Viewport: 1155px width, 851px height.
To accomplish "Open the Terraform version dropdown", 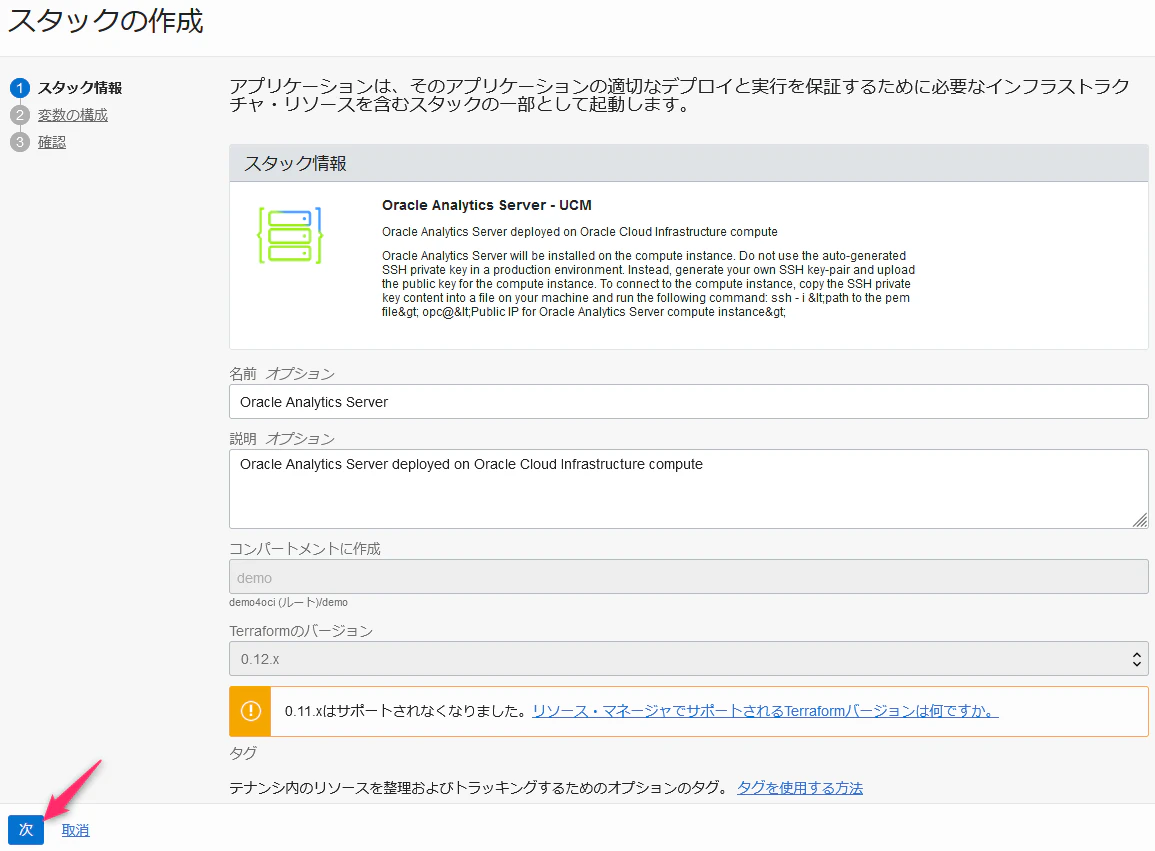I will point(689,659).
